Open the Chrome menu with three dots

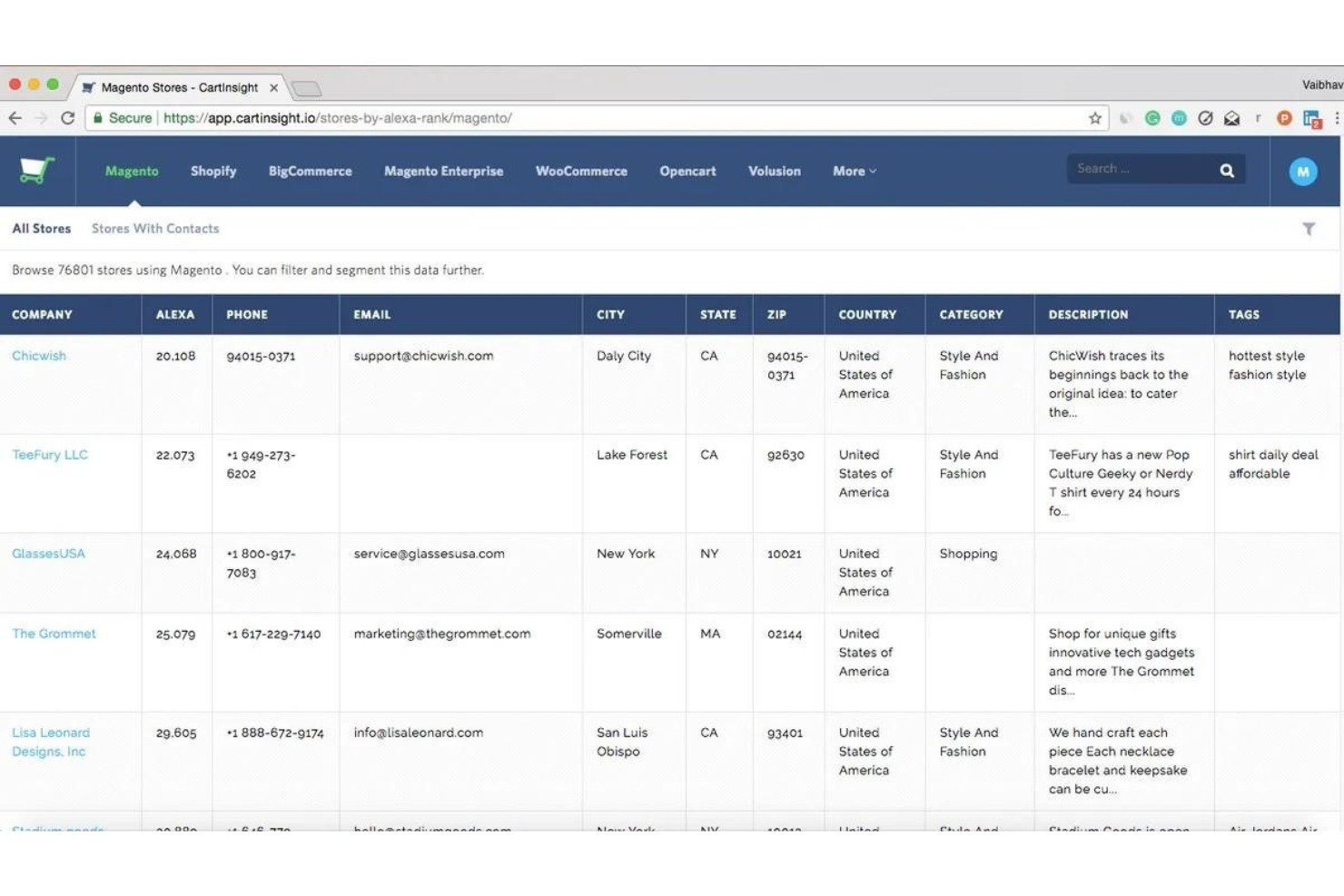click(1339, 117)
